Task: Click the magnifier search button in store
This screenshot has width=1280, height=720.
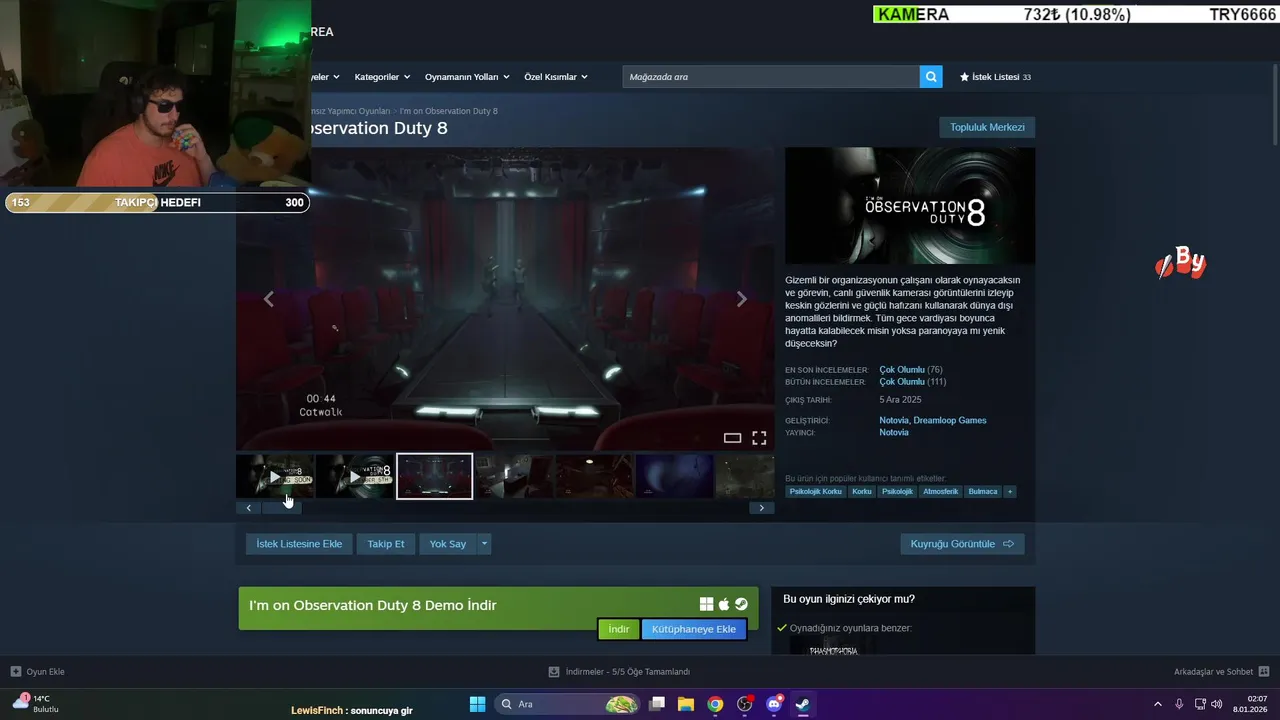Action: pos(931,77)
